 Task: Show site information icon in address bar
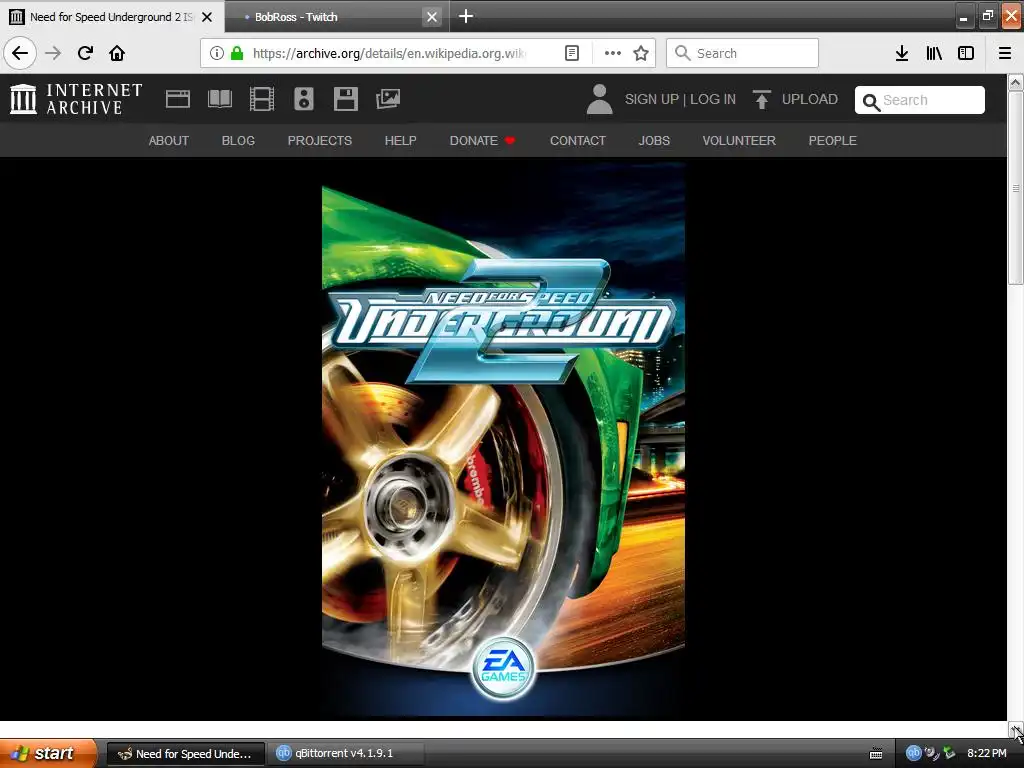coord(217,53)
